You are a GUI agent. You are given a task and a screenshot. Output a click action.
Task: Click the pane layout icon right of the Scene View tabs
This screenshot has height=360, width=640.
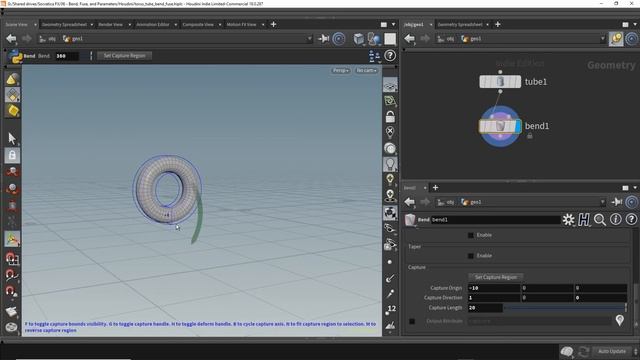point(384,24)
